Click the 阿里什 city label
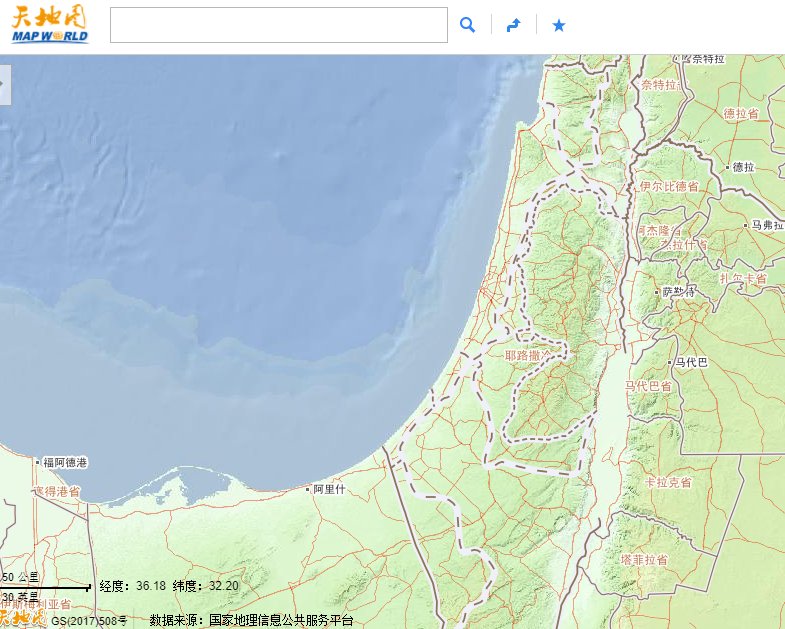The width and height of the screenshot is (785, 629). pyautogui.click(x=329, y=489)
